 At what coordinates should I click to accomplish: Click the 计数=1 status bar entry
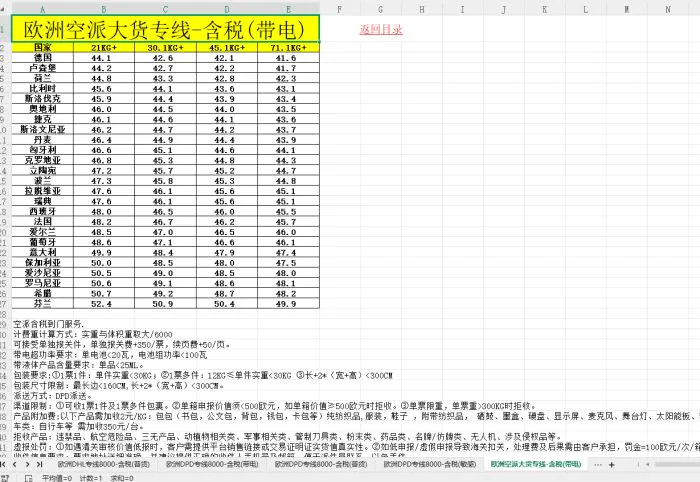click(91, 478)
